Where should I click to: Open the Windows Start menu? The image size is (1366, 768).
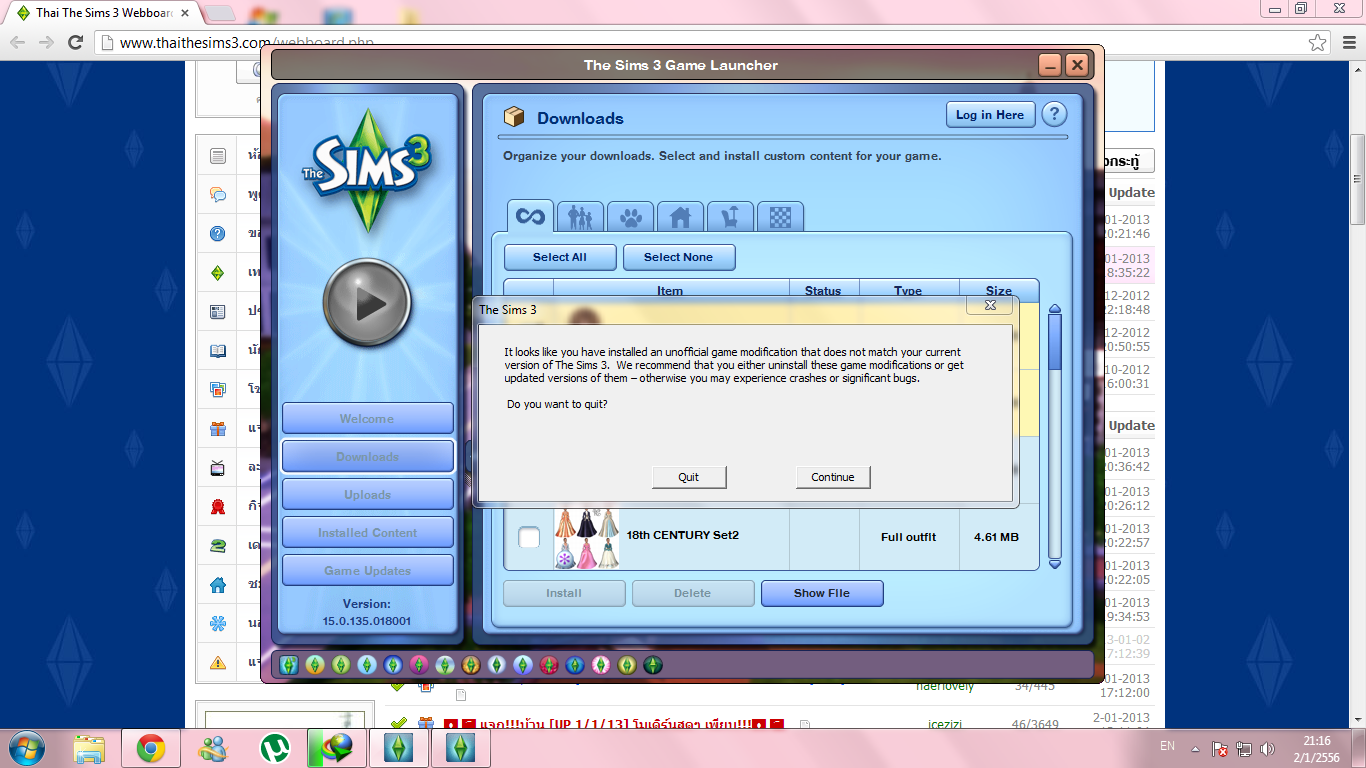tap(25, 748)
